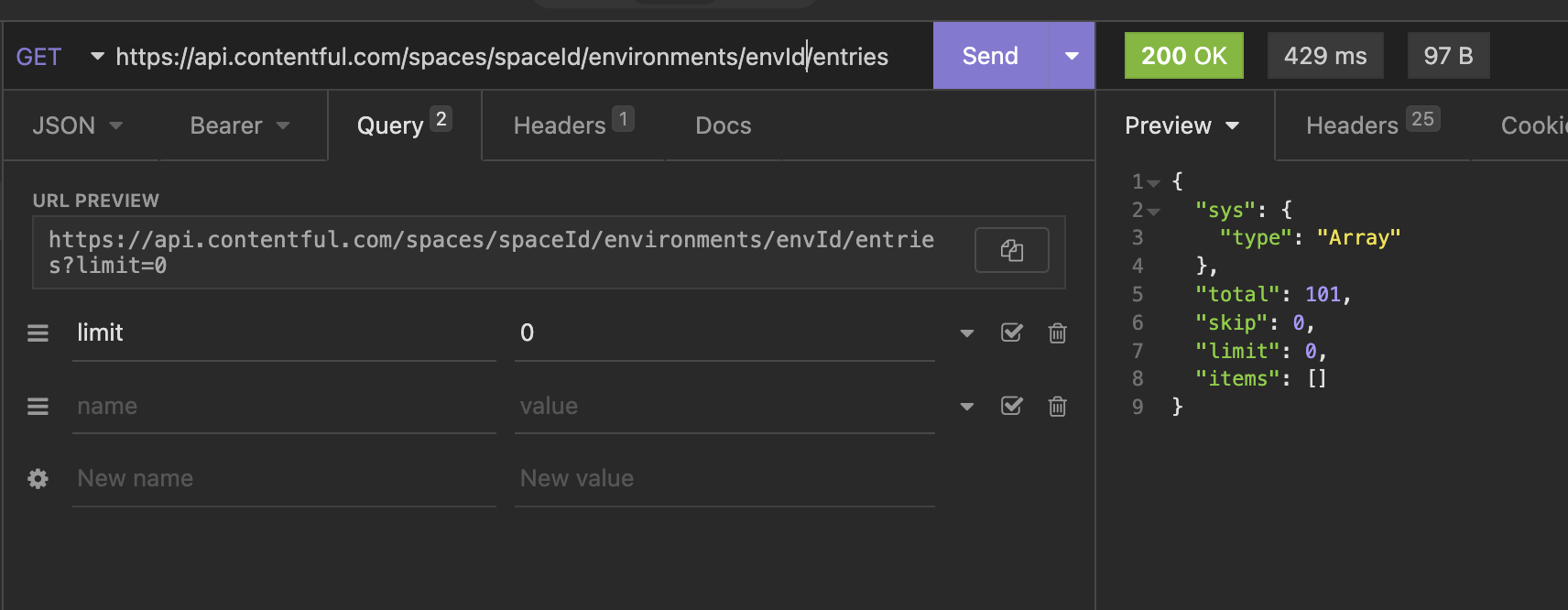Viewport: 1568px width, 610px height.
Task: Open the limit row value options dropdown
Action: point(967,333)
